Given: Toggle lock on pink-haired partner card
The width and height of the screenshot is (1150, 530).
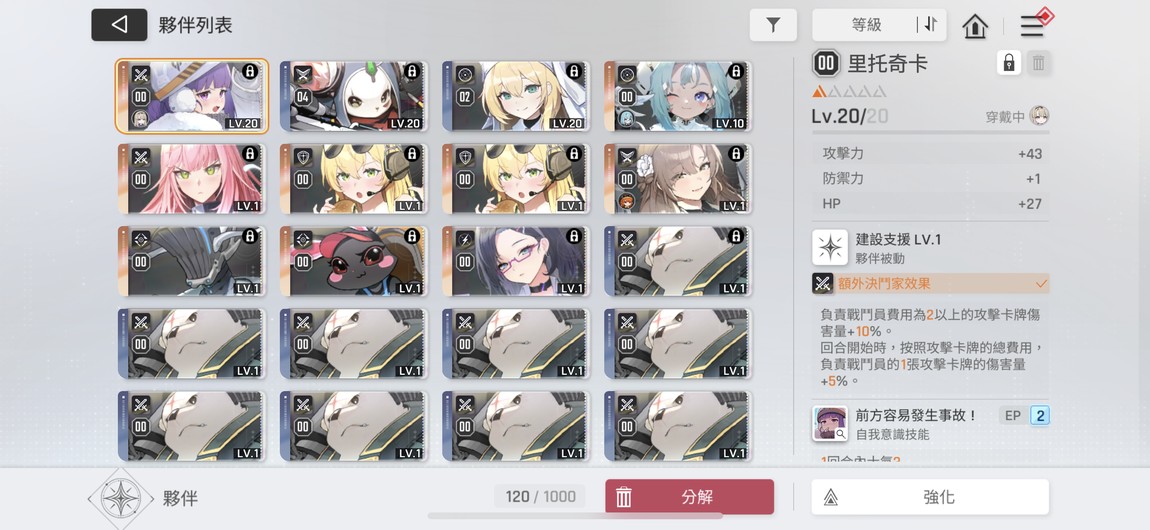Looking at the screenshot, I should (x=249, y=154).
